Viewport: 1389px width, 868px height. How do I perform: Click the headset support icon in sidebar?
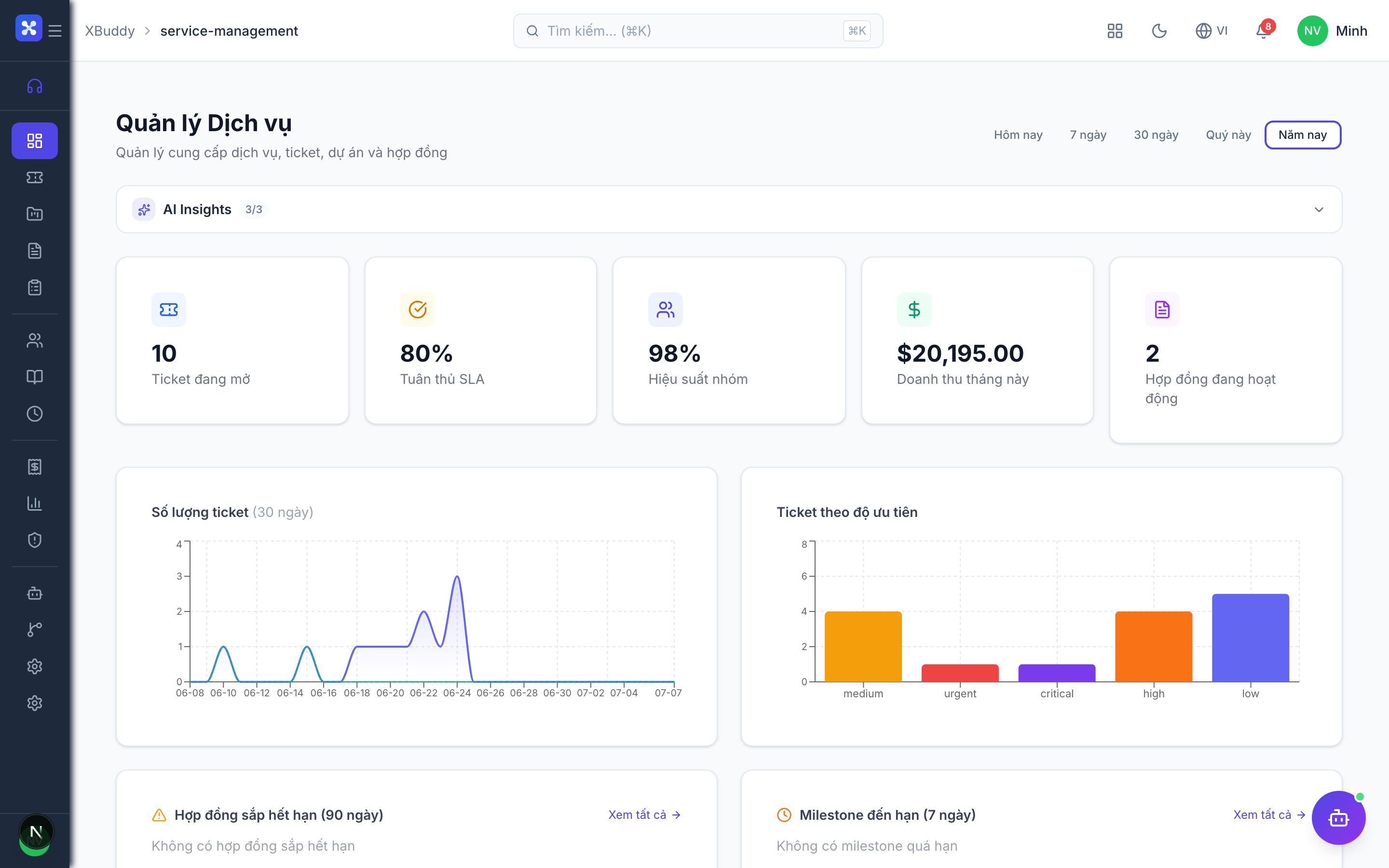(34, 86)
